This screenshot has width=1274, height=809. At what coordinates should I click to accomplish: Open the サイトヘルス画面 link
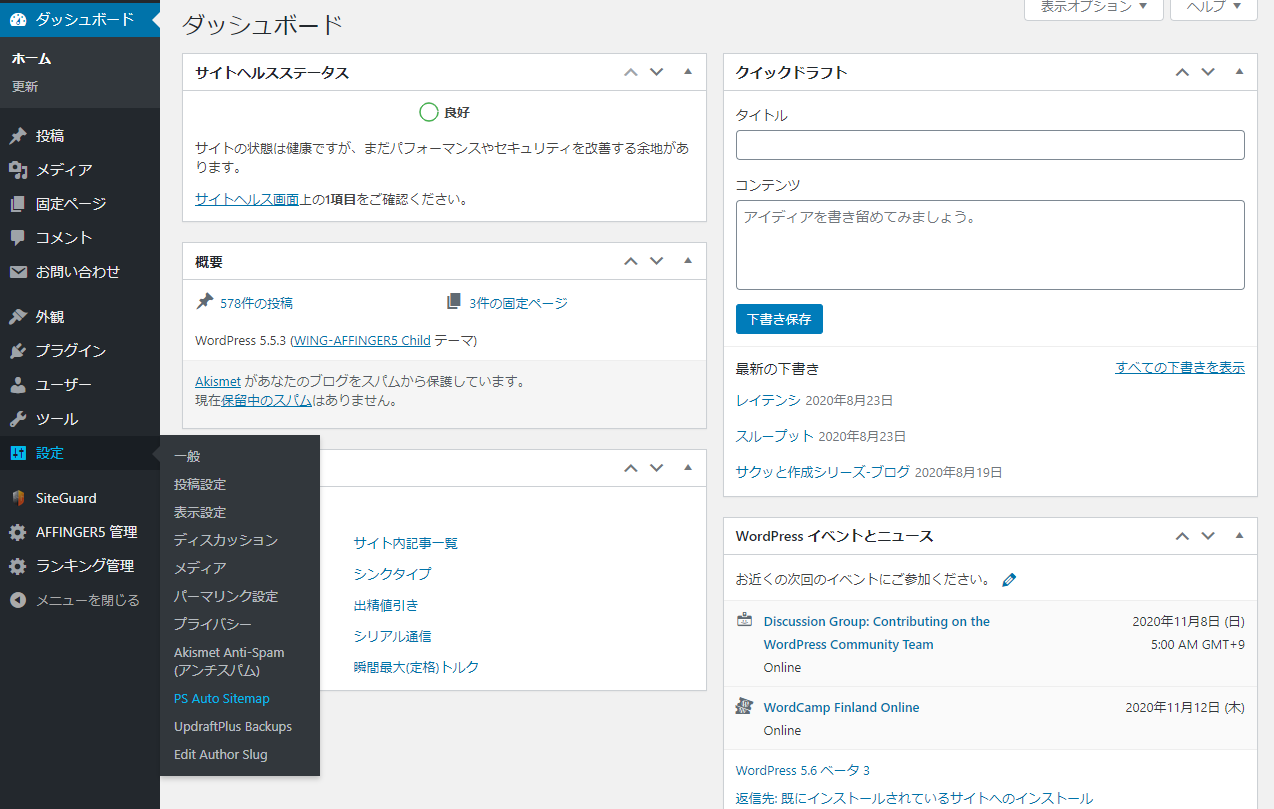247,199
